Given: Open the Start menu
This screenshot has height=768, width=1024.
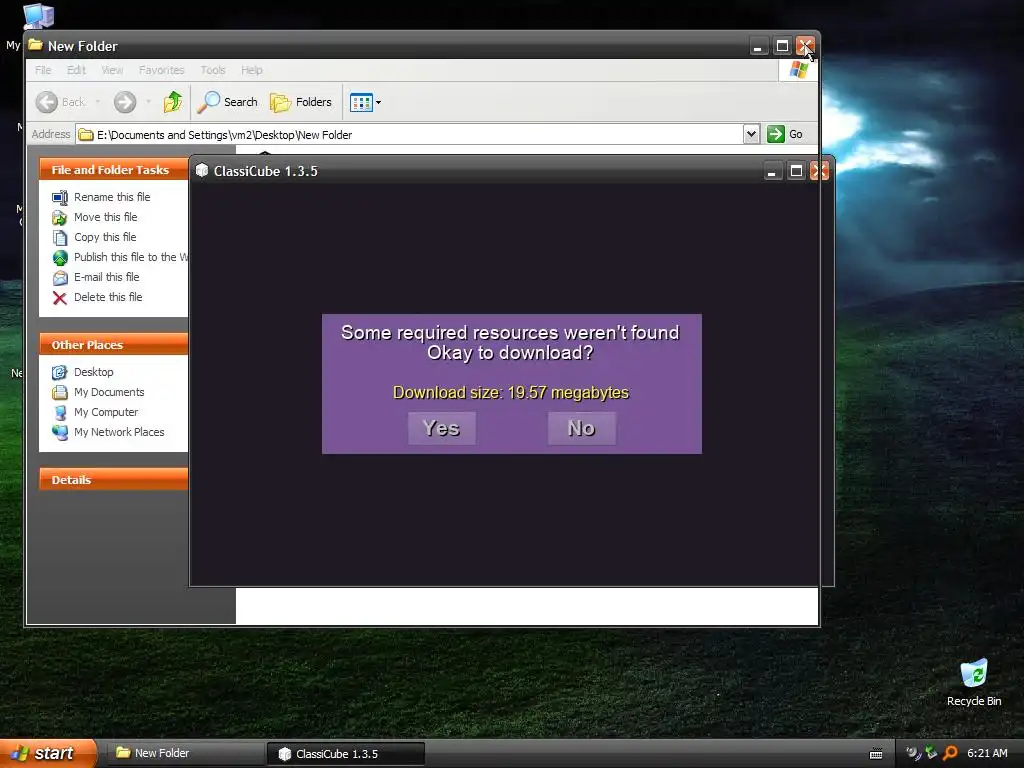Looking at the screenshot, I should coord(47,753).
